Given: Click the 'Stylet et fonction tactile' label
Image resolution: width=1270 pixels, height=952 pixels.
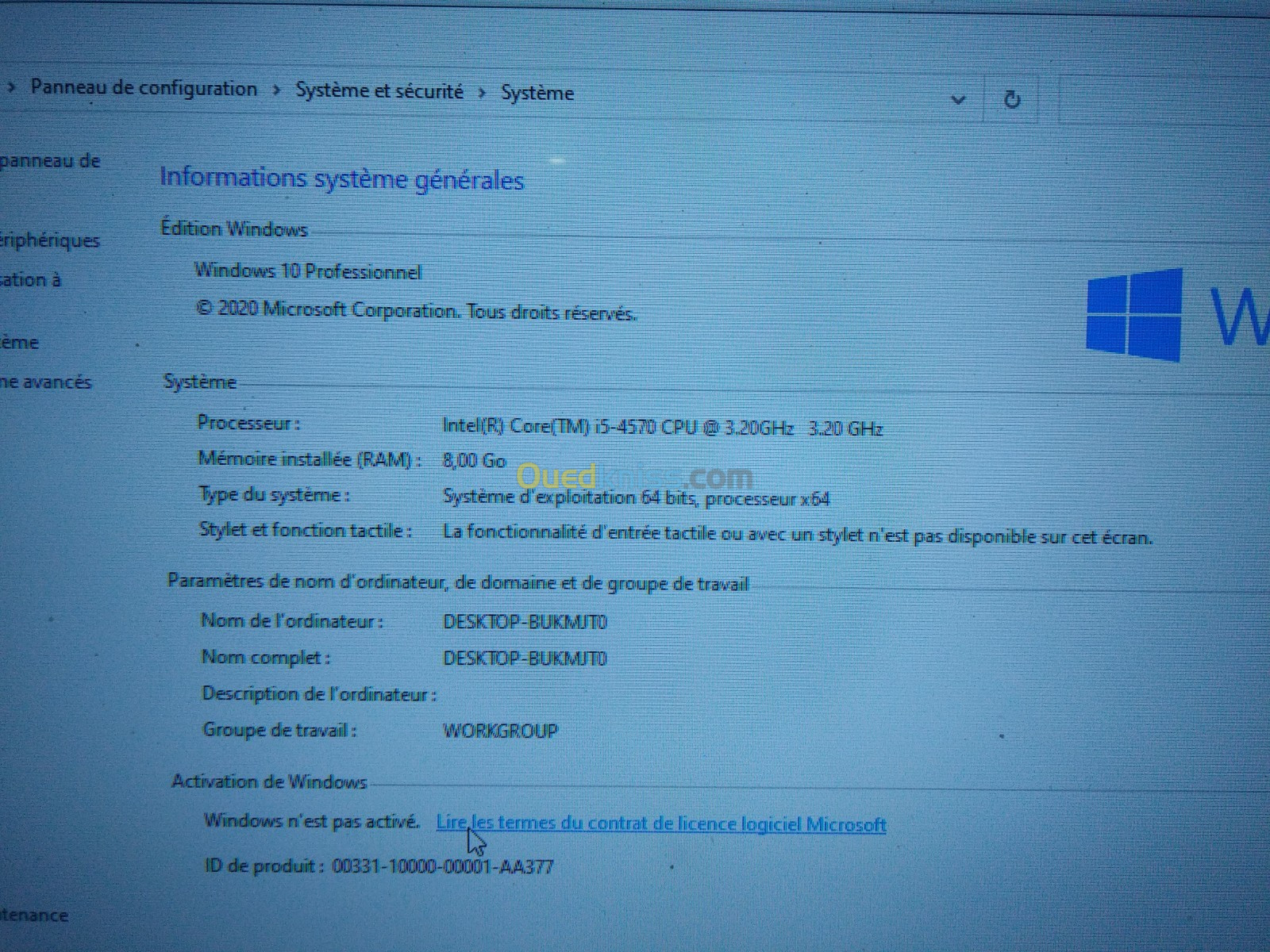Looking at the screenshot, I should [x=306, y=531].
